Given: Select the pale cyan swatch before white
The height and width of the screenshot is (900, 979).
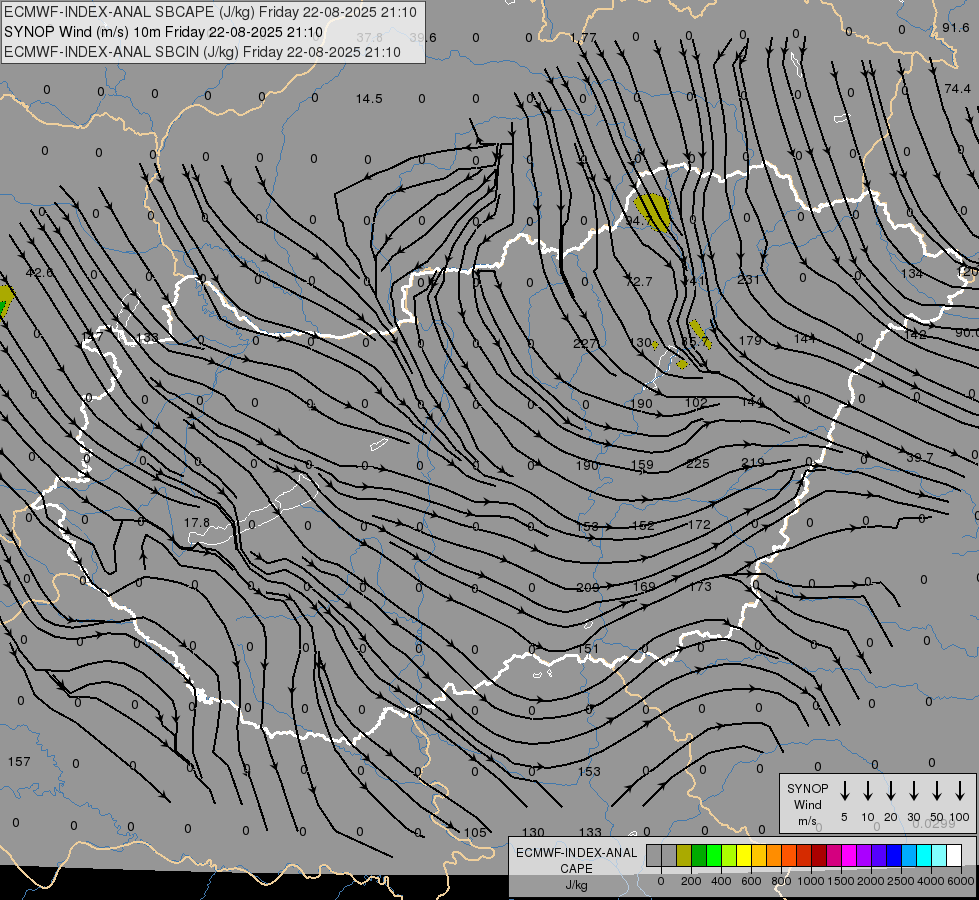Looking at the screenshot, I should pyautogui.click(x=938, y=855).
